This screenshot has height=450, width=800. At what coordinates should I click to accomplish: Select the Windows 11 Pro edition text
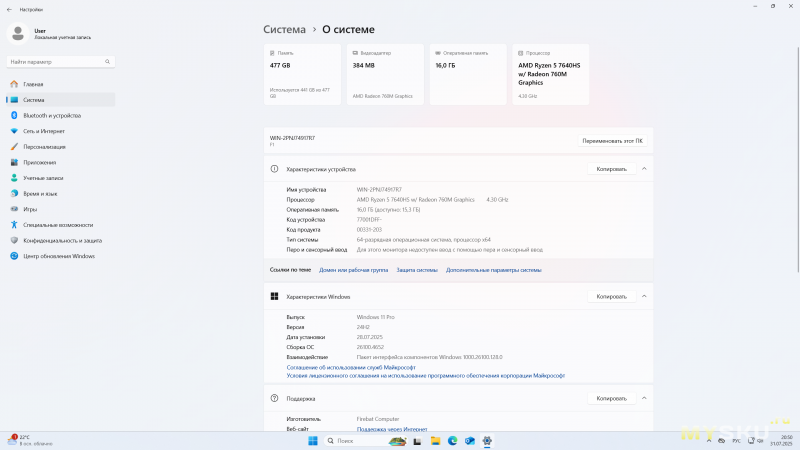tap(376, 317)
